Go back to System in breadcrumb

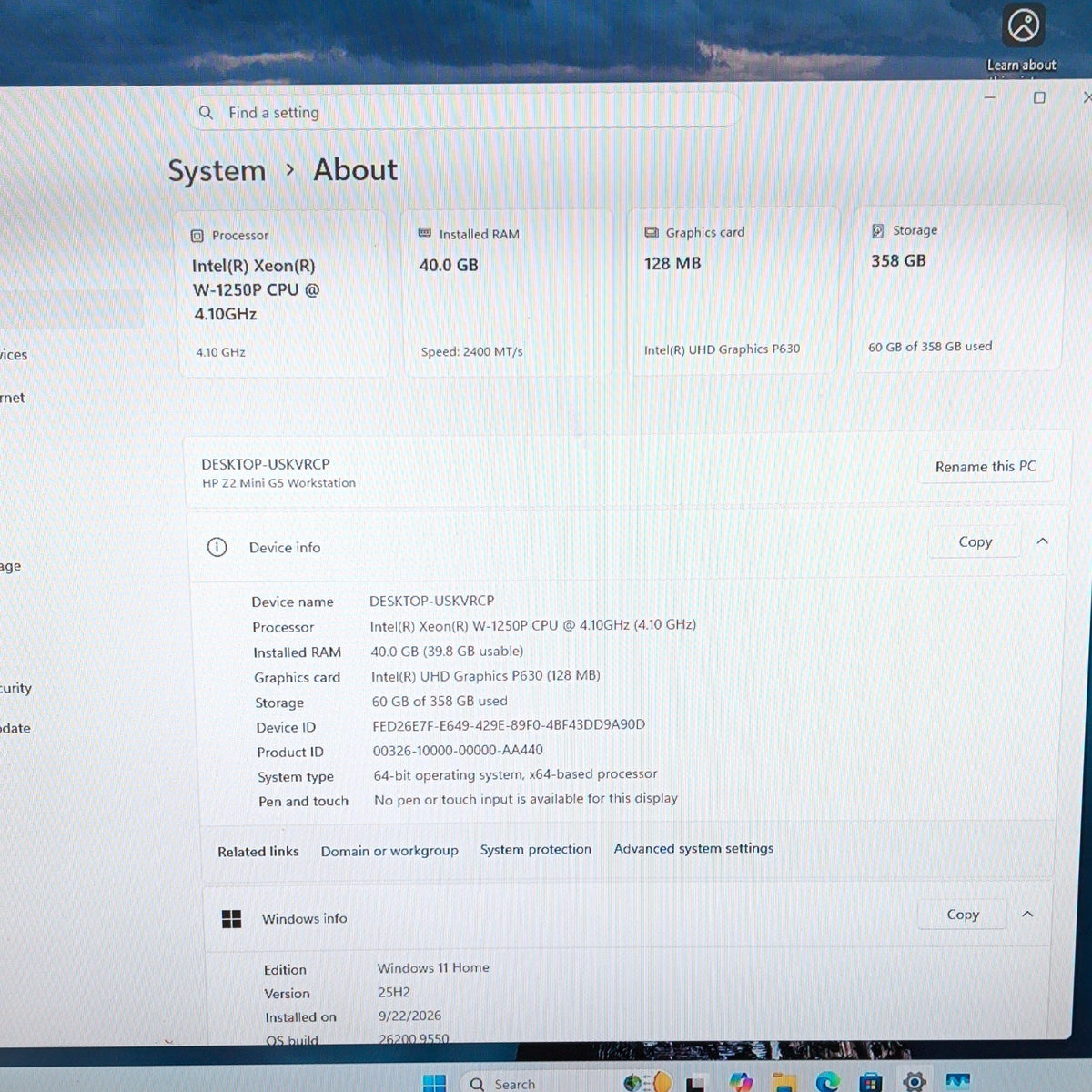point(217,170)
